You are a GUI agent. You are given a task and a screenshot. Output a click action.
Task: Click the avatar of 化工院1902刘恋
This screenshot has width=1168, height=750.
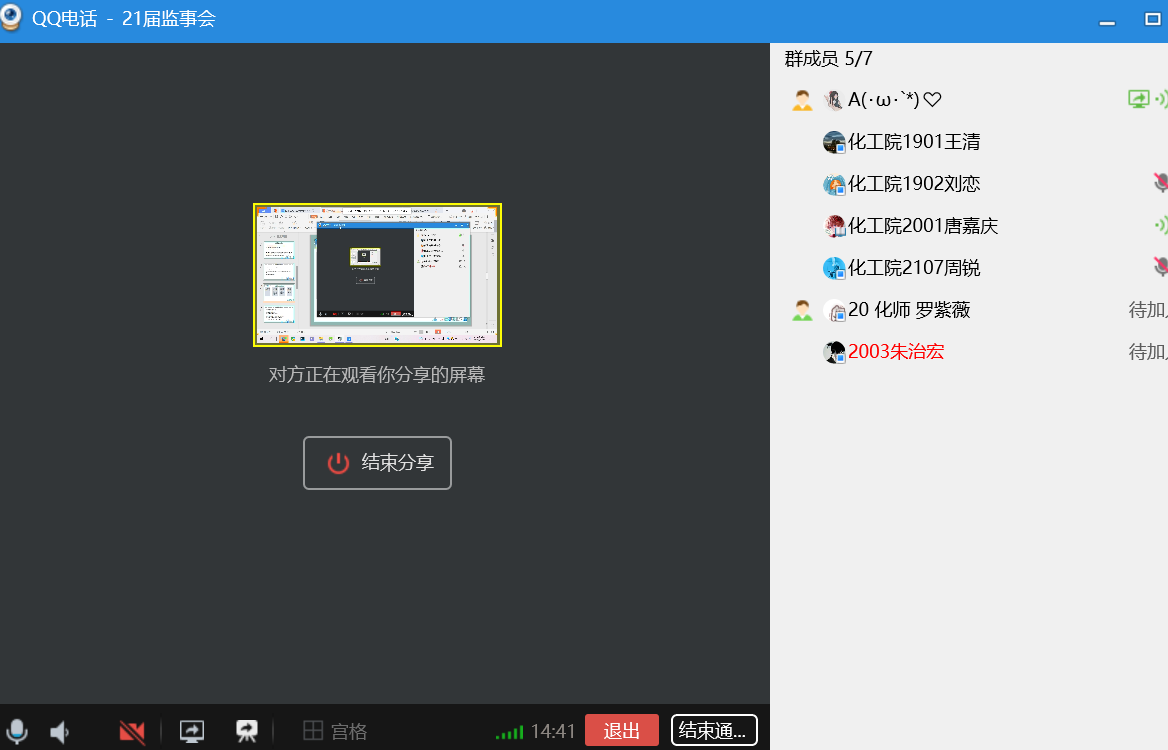[x=834, y=184]
